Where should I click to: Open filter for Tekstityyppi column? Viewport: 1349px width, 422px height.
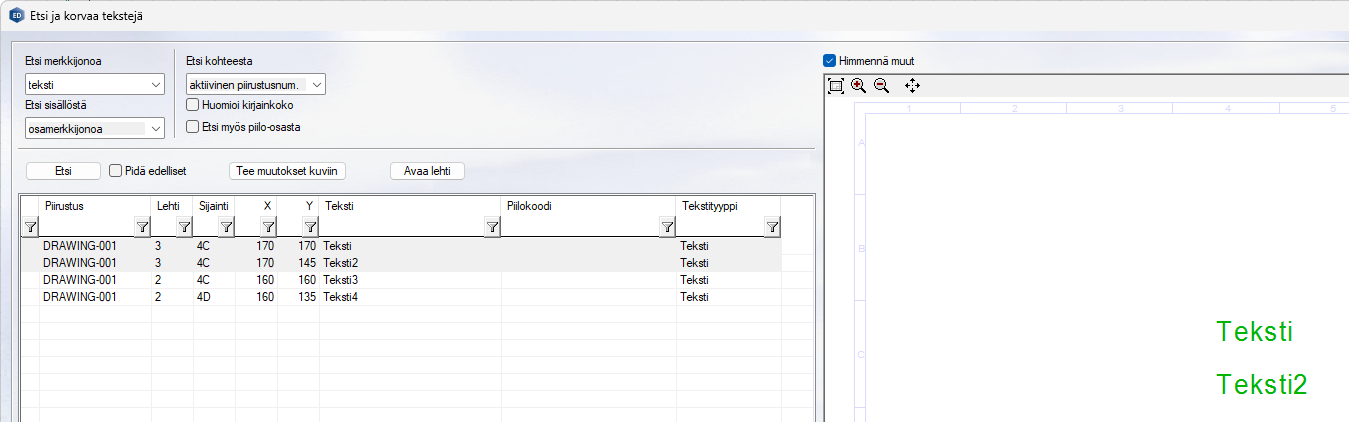[x=772, y=228]
